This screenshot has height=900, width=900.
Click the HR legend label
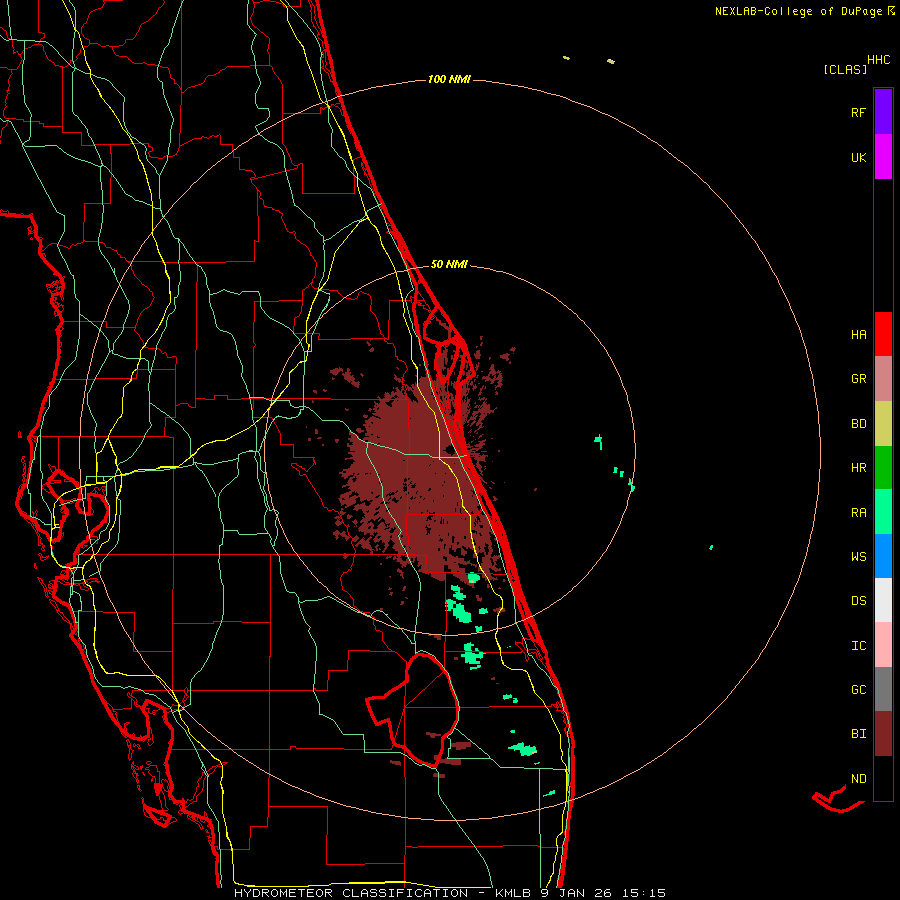pos(858,468)
